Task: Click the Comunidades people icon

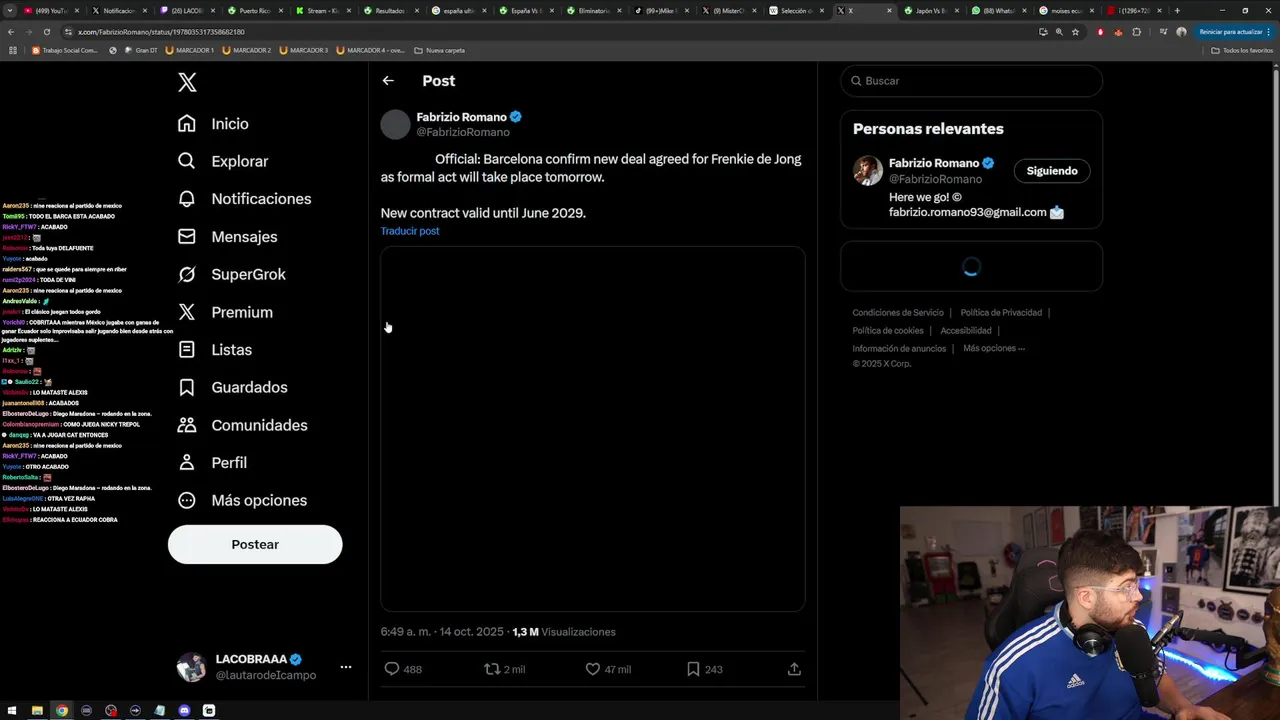Action: (x=187, y=425)
